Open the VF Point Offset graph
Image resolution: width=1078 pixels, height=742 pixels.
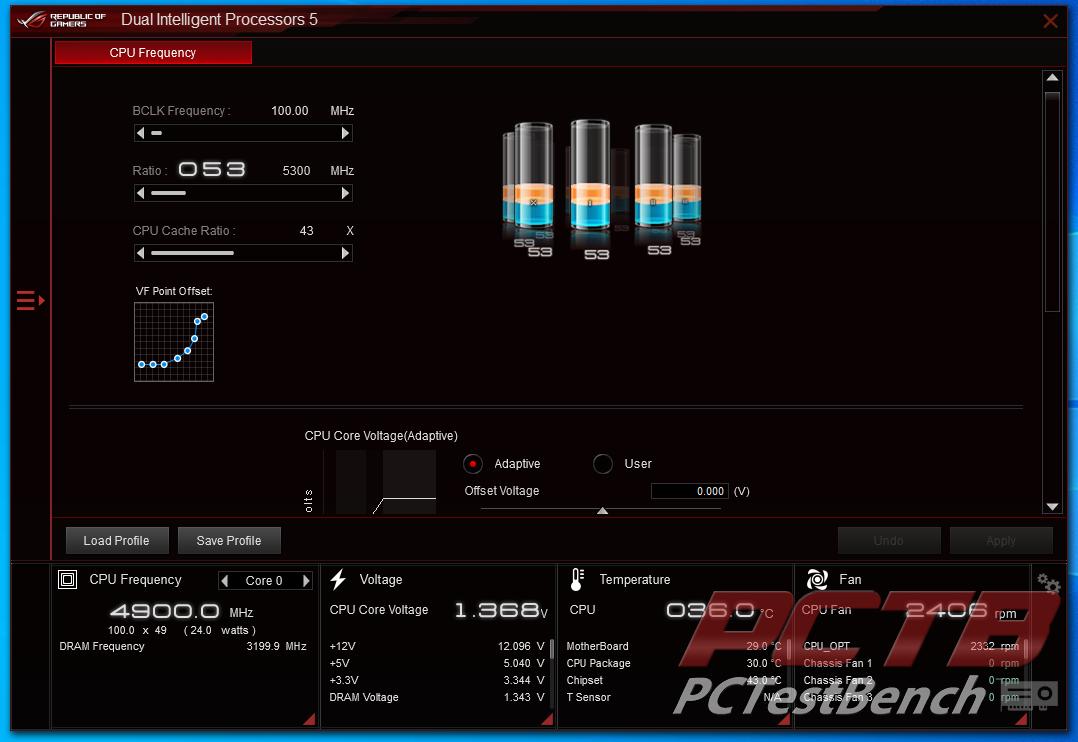click(174, 342)
